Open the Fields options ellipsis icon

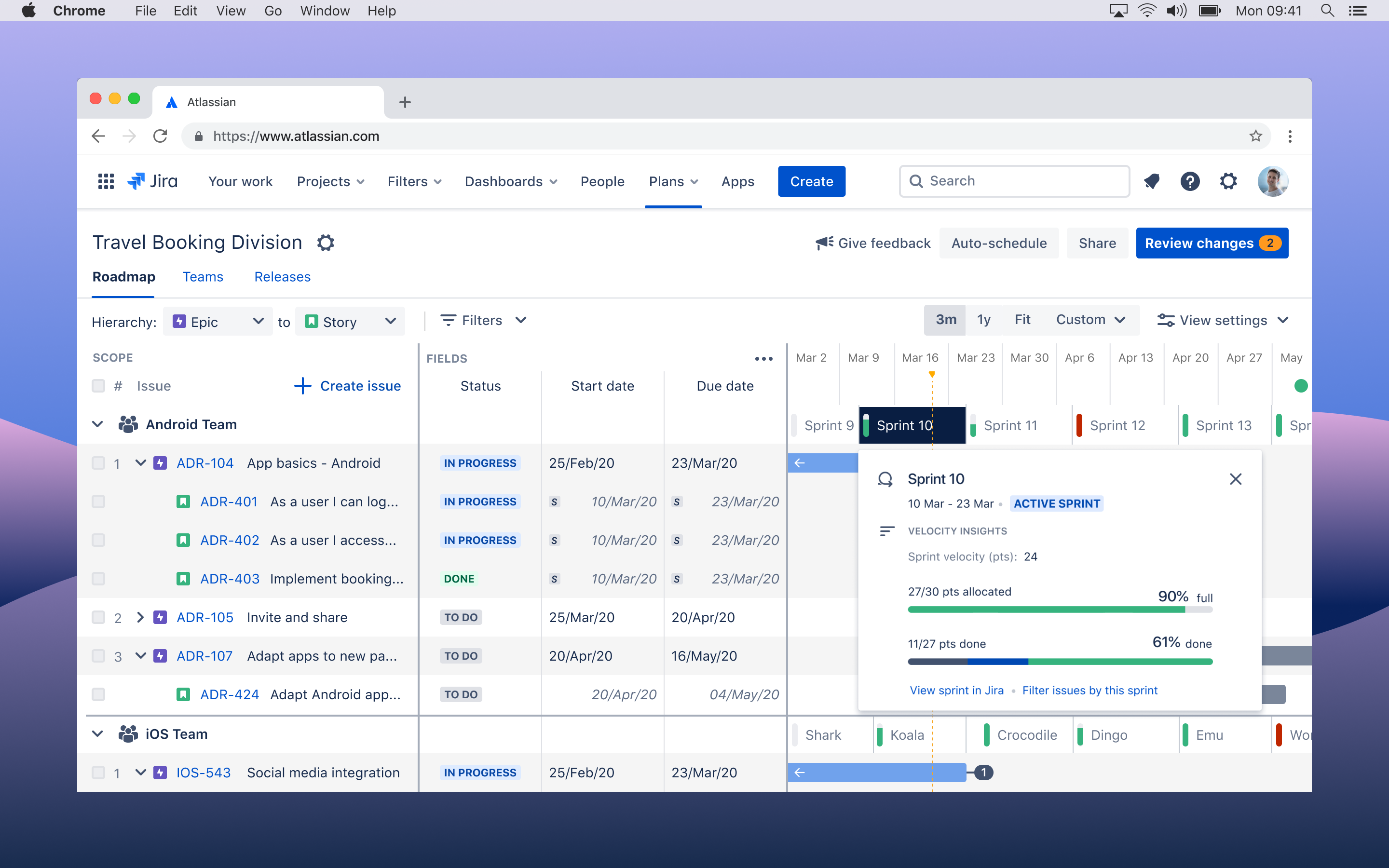tap(763, 358)
